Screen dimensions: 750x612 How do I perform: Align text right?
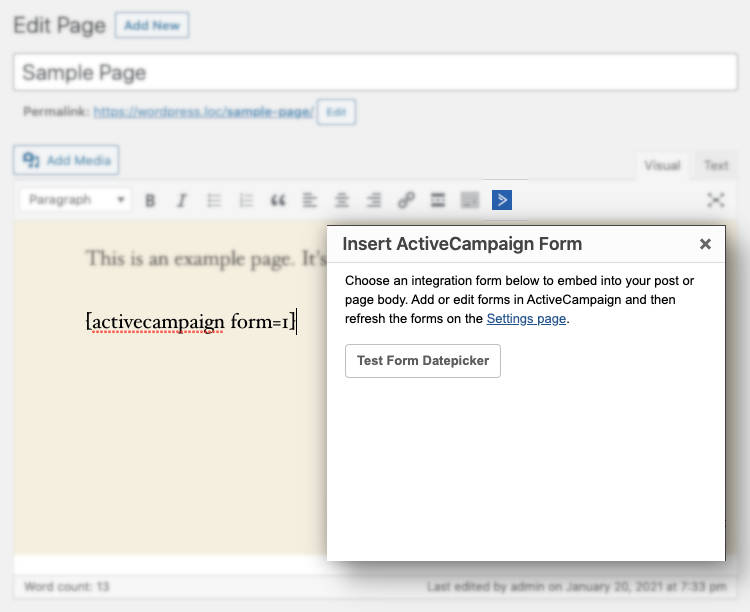tap(374, 200)
